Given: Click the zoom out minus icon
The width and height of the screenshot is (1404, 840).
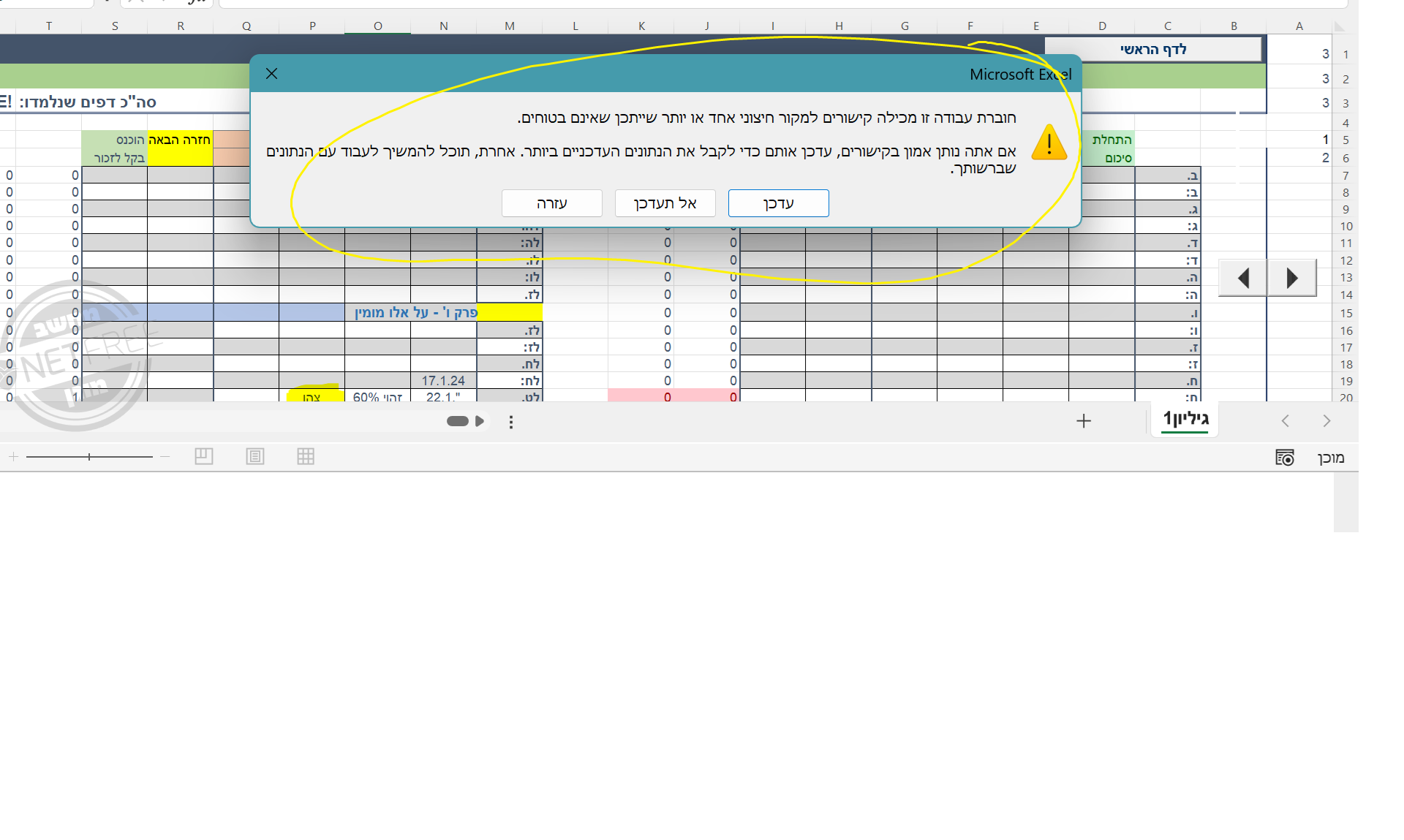Looking at the screenshot, I should 165,457.
